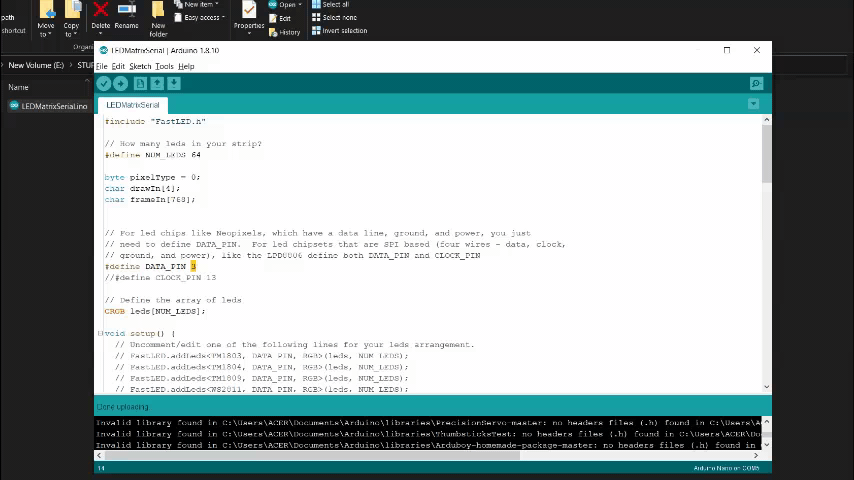
Task: Select the LEDMatrixSerial tab
Action: click(133, 105)
